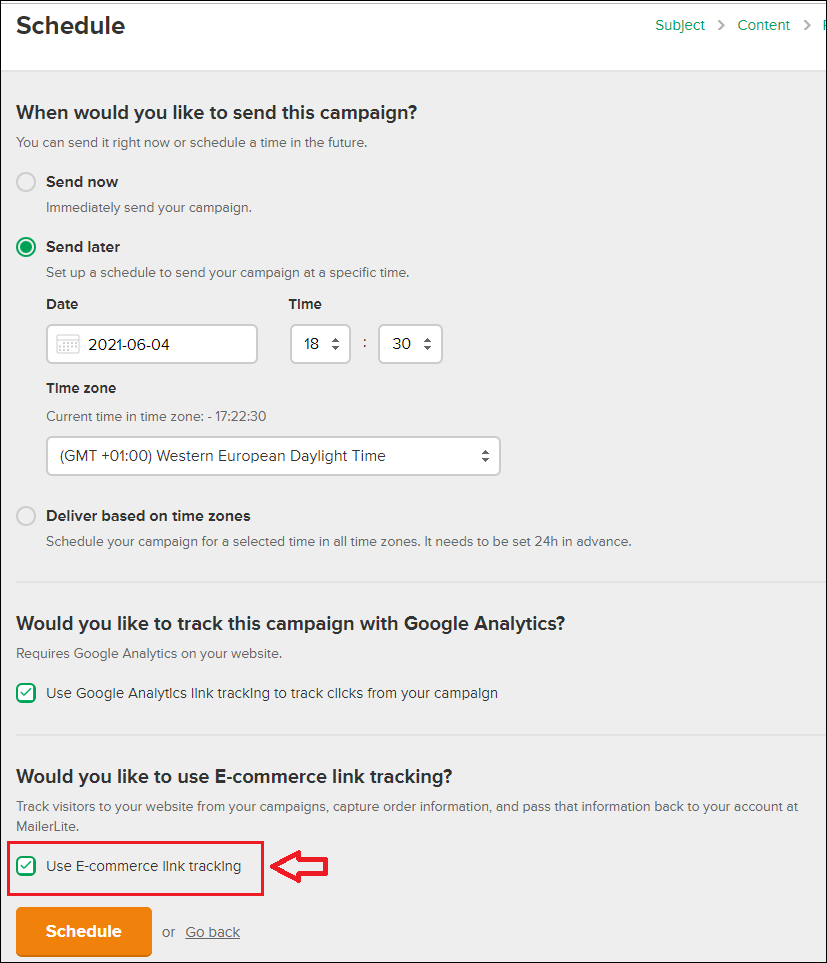Click the Go back link
The image size is (827, 963).
[x=212, y=932]
